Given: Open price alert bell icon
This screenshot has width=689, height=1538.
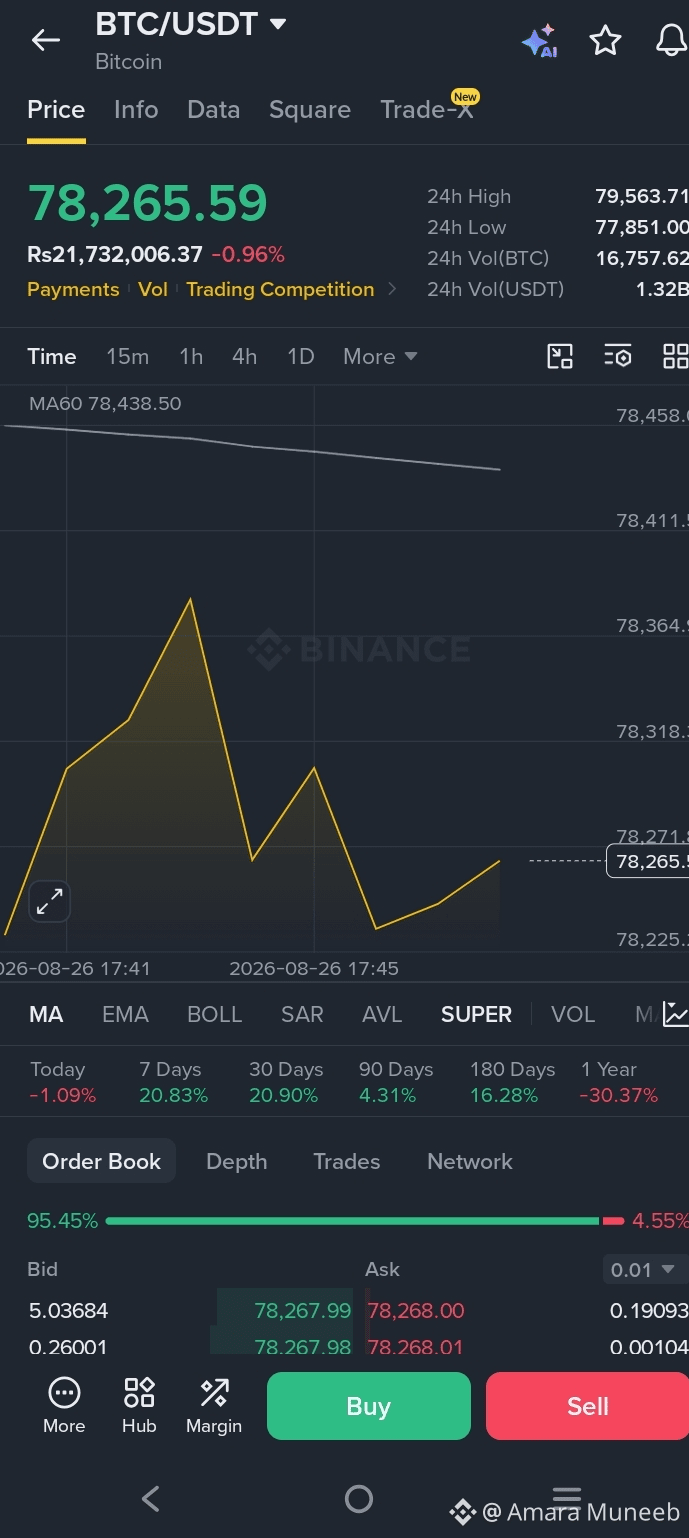Looking at the screenshot, I should click(671, 41).
